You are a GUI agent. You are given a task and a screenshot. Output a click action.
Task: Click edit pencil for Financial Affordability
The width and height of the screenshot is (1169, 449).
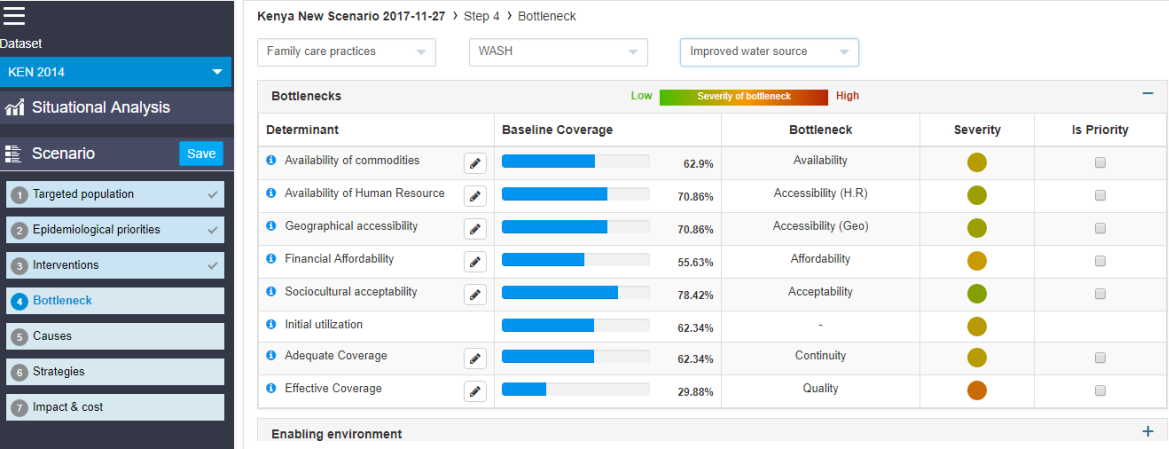[x=475, y=262]
